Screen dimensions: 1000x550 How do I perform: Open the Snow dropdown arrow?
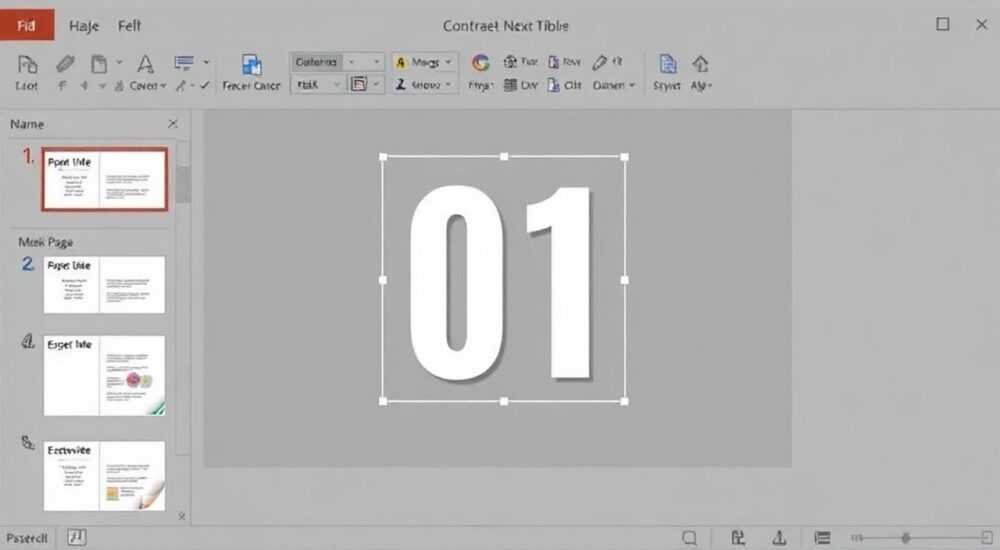pyautogui.click(x=448, y=84)
